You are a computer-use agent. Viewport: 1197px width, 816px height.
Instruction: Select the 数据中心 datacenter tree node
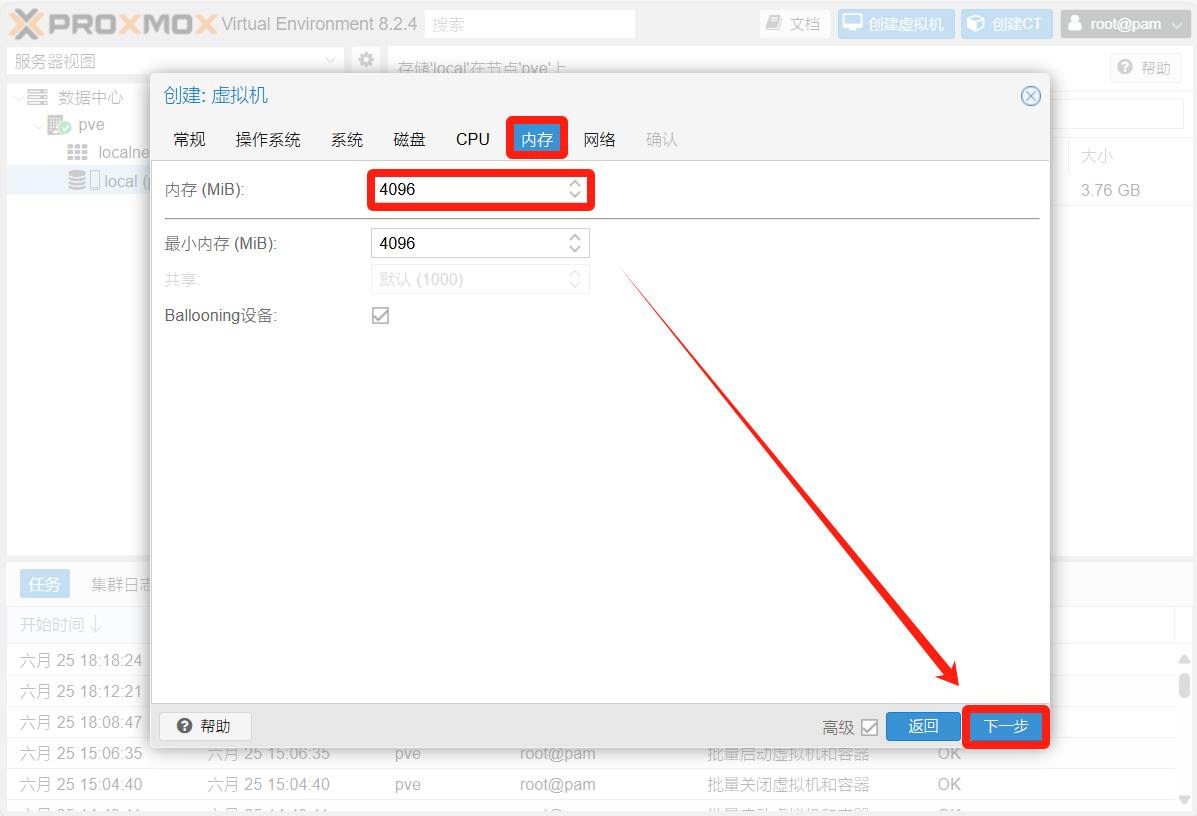(90, 97)
